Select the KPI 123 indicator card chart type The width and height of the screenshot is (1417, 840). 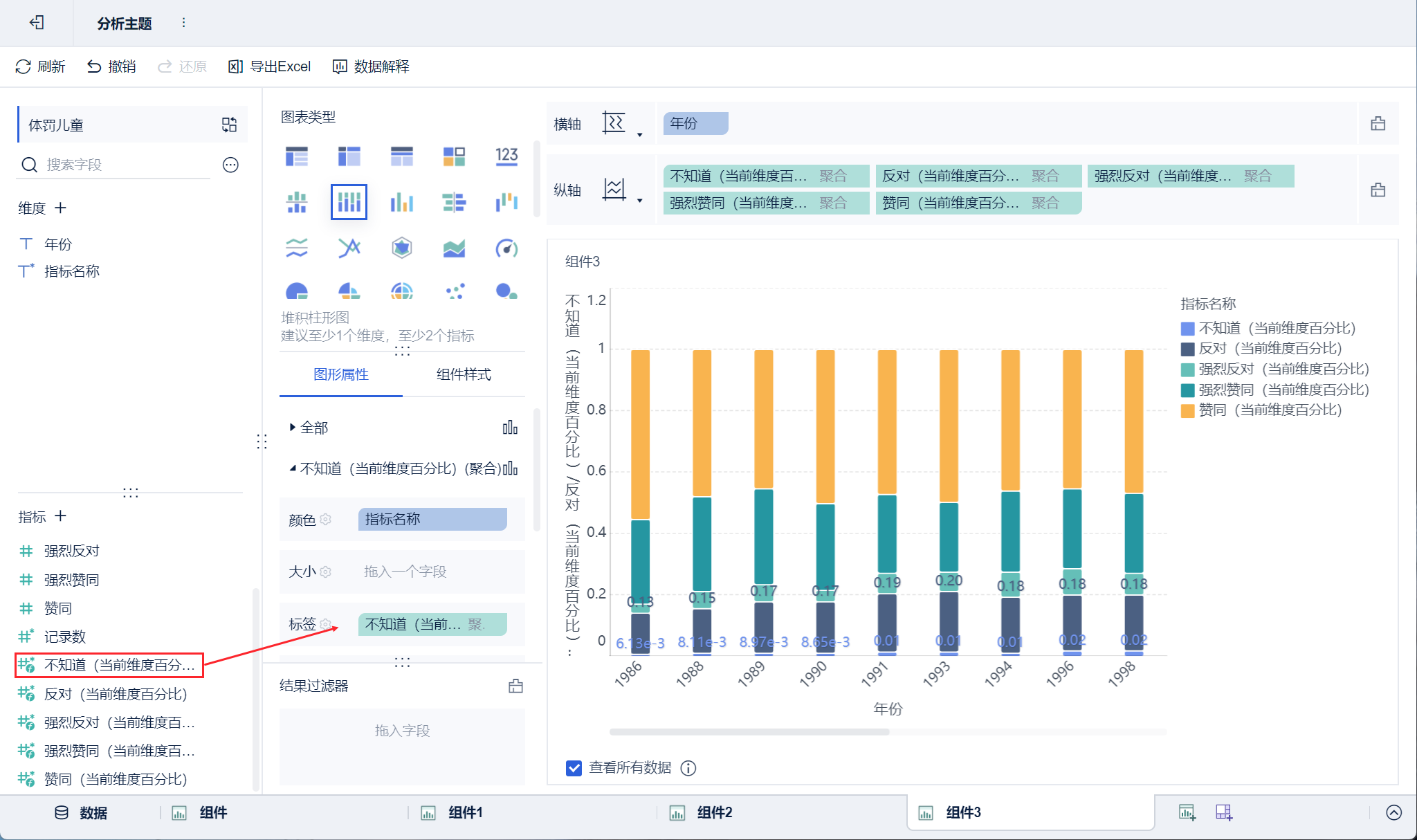click(506, 156)
